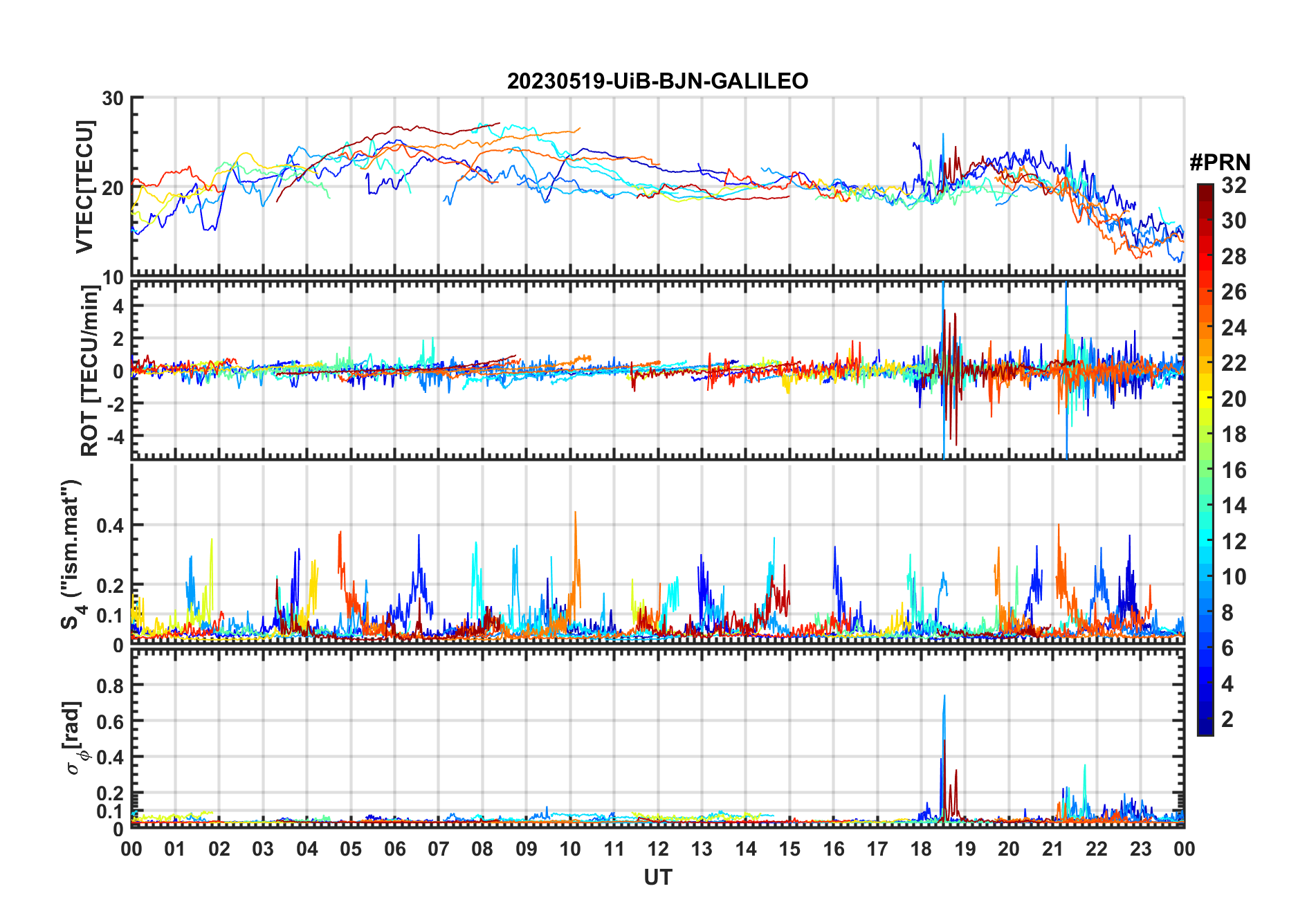
Task: Select sigma-phi axis tick label 0.2
Action: (110, 793)
